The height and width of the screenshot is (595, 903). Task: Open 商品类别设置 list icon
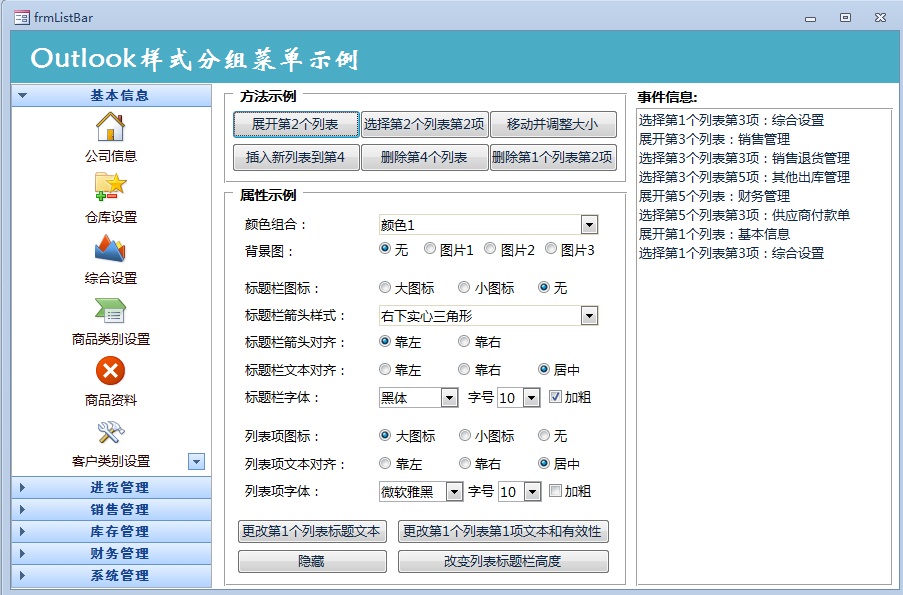(111, 310)
